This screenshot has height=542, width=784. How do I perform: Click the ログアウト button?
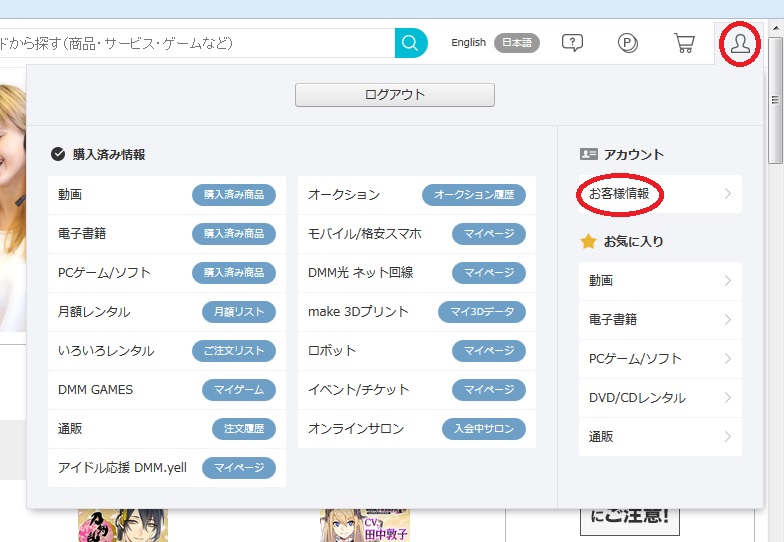tap(394, 94)
